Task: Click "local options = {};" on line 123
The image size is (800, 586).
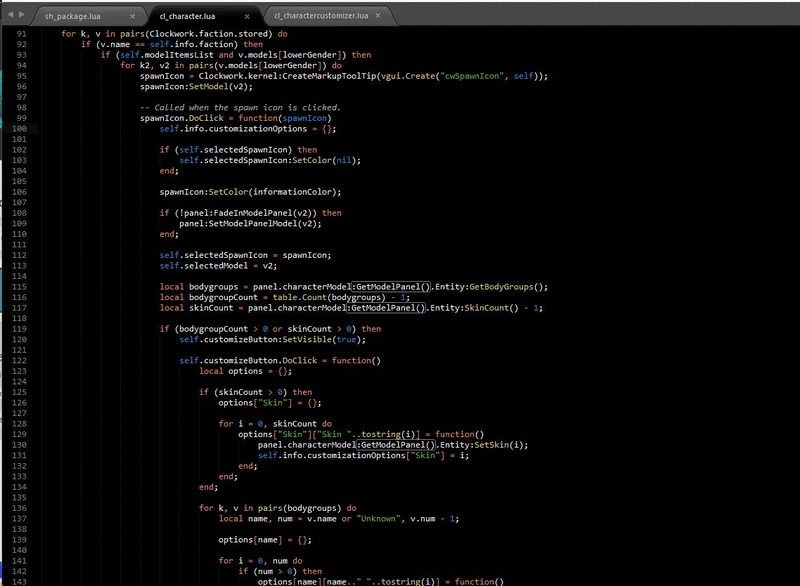Action: (x=245, y=371)
